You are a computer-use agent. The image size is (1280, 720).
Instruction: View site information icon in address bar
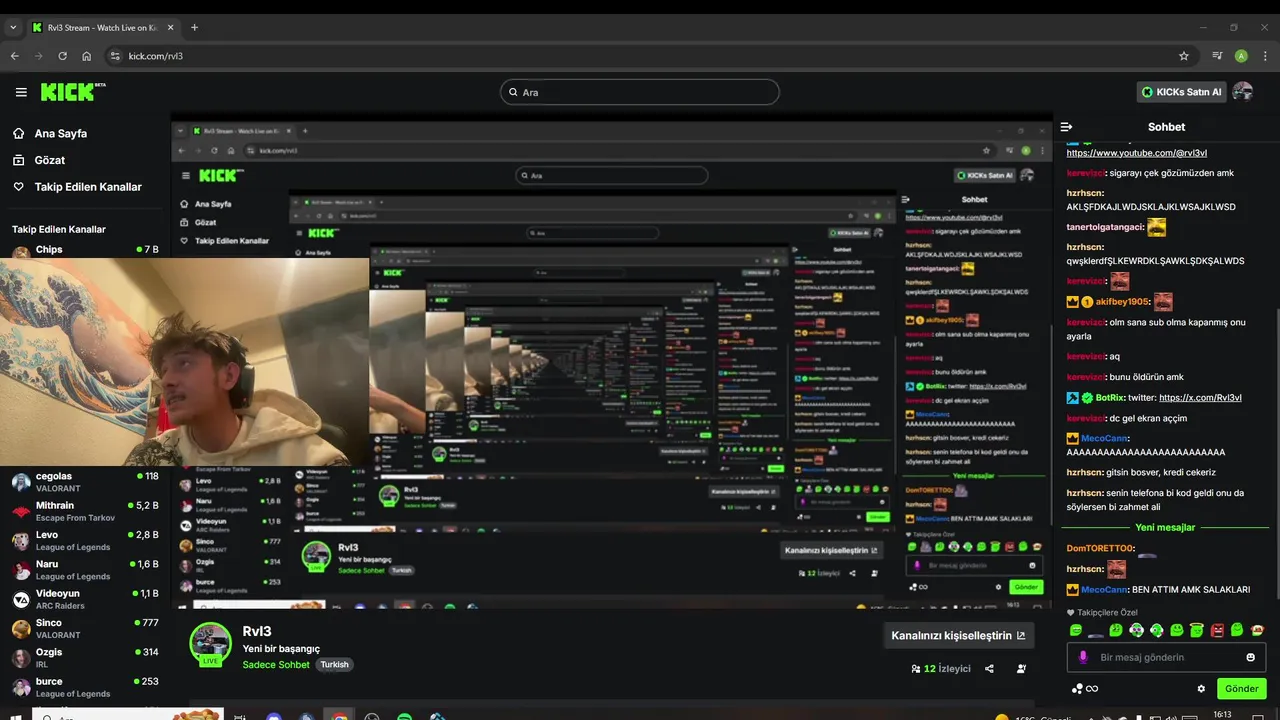(x=115, y=56)
